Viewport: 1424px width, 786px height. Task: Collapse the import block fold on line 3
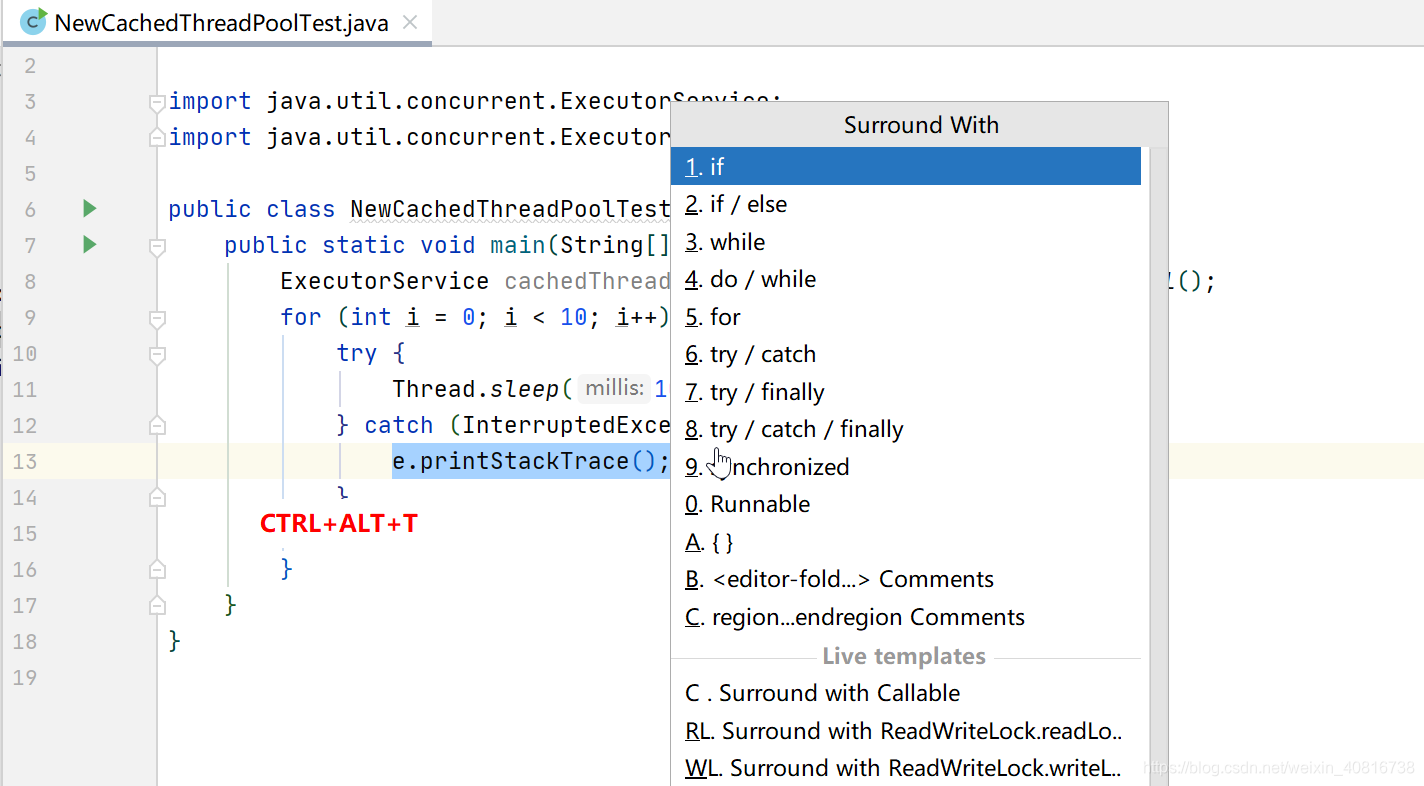(156, 102)
